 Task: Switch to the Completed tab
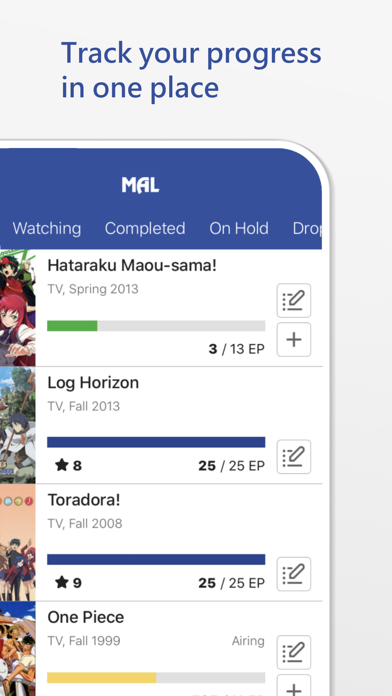(145, 228)
